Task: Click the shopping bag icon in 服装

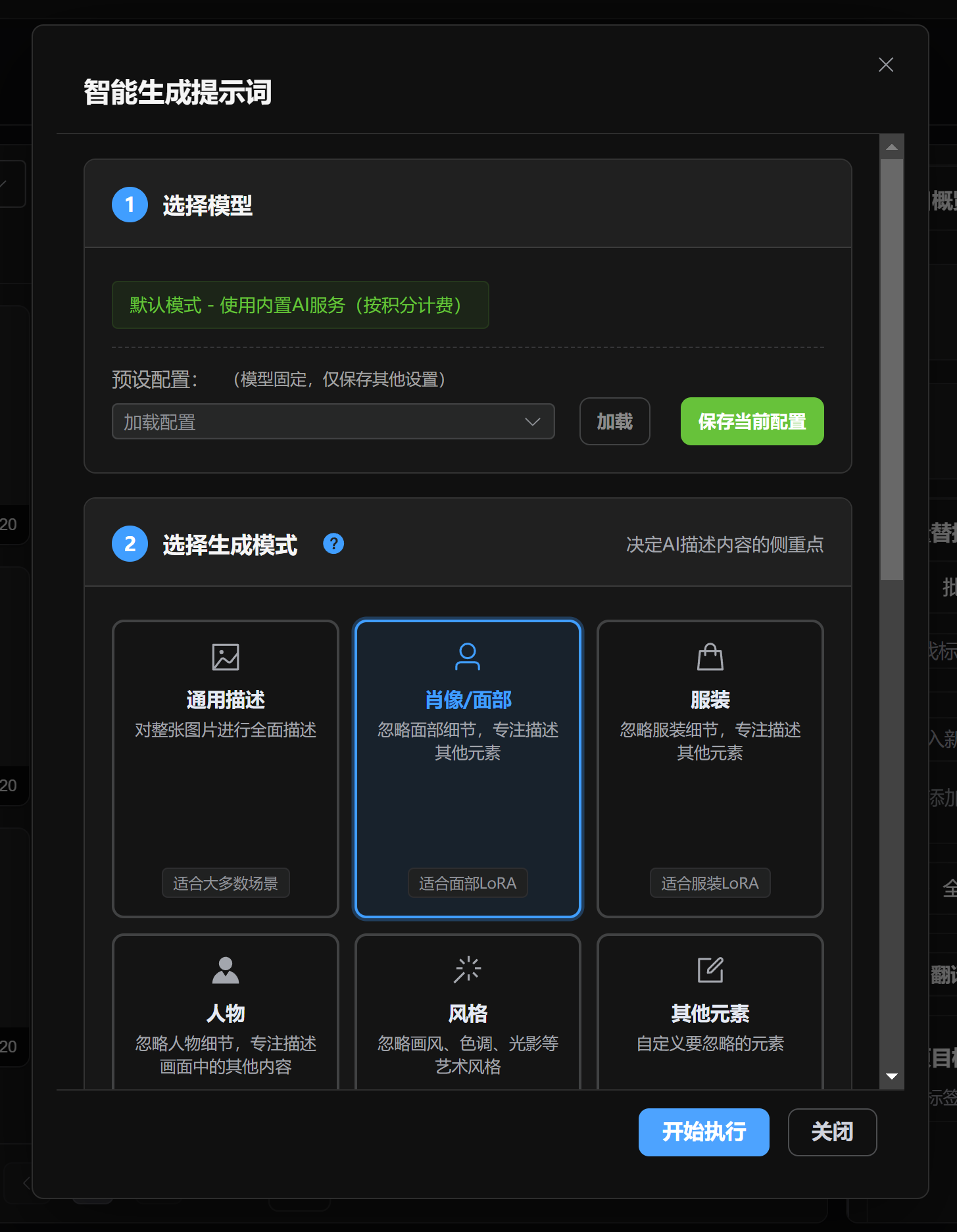Action: (710, 656)
